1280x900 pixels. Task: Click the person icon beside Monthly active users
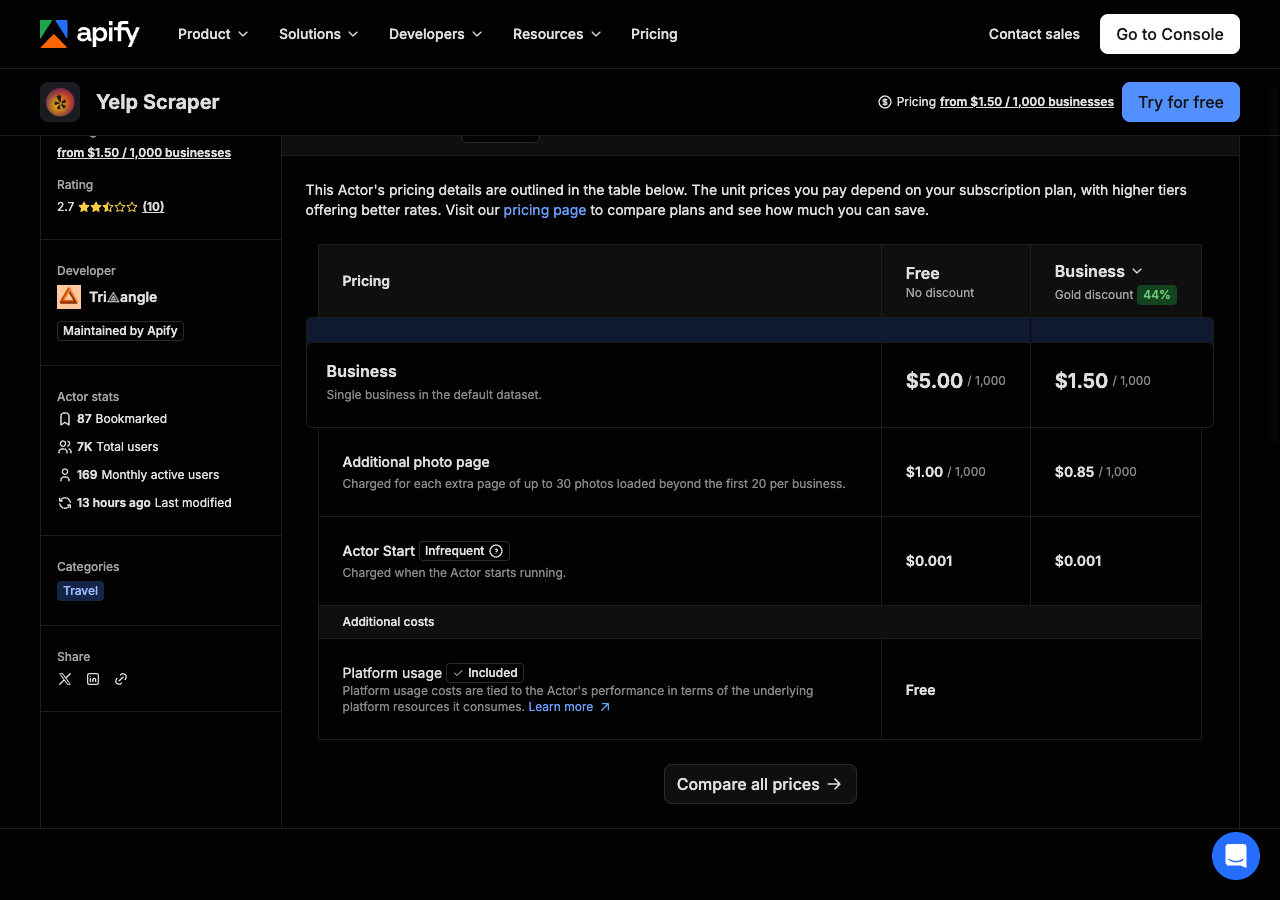65,475
